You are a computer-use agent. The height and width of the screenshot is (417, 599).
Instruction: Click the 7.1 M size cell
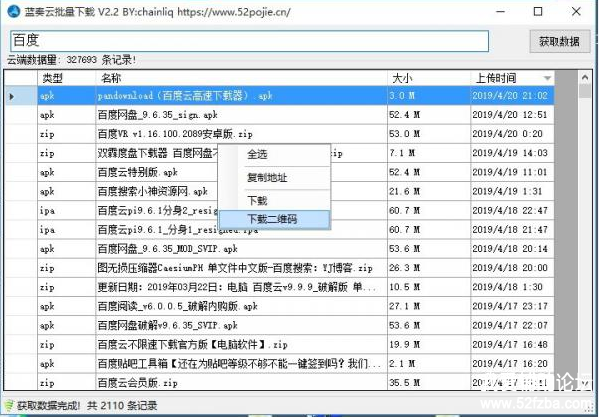[x=429, y=153]
